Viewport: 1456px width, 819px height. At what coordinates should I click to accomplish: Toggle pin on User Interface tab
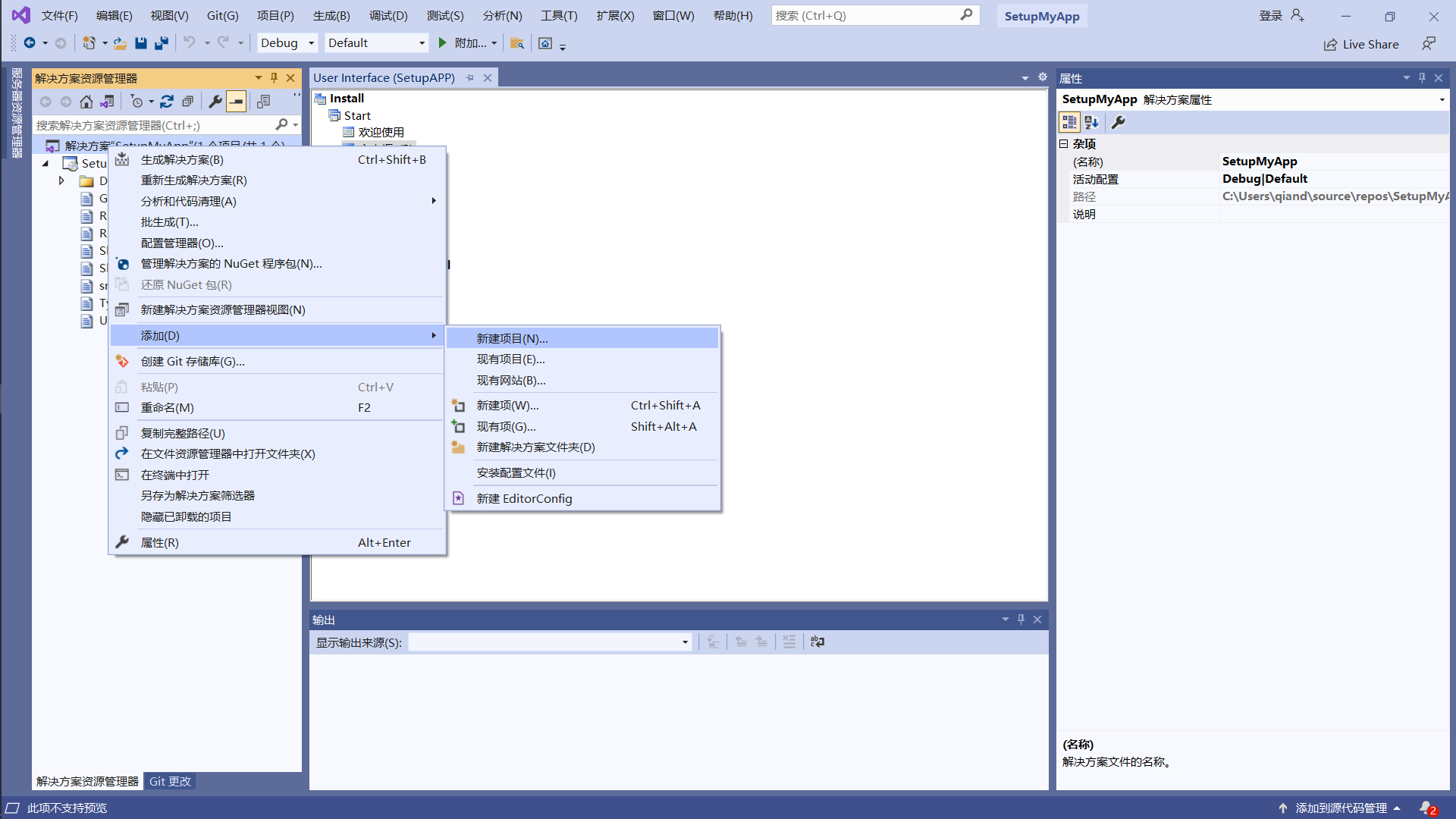[470, 78]
